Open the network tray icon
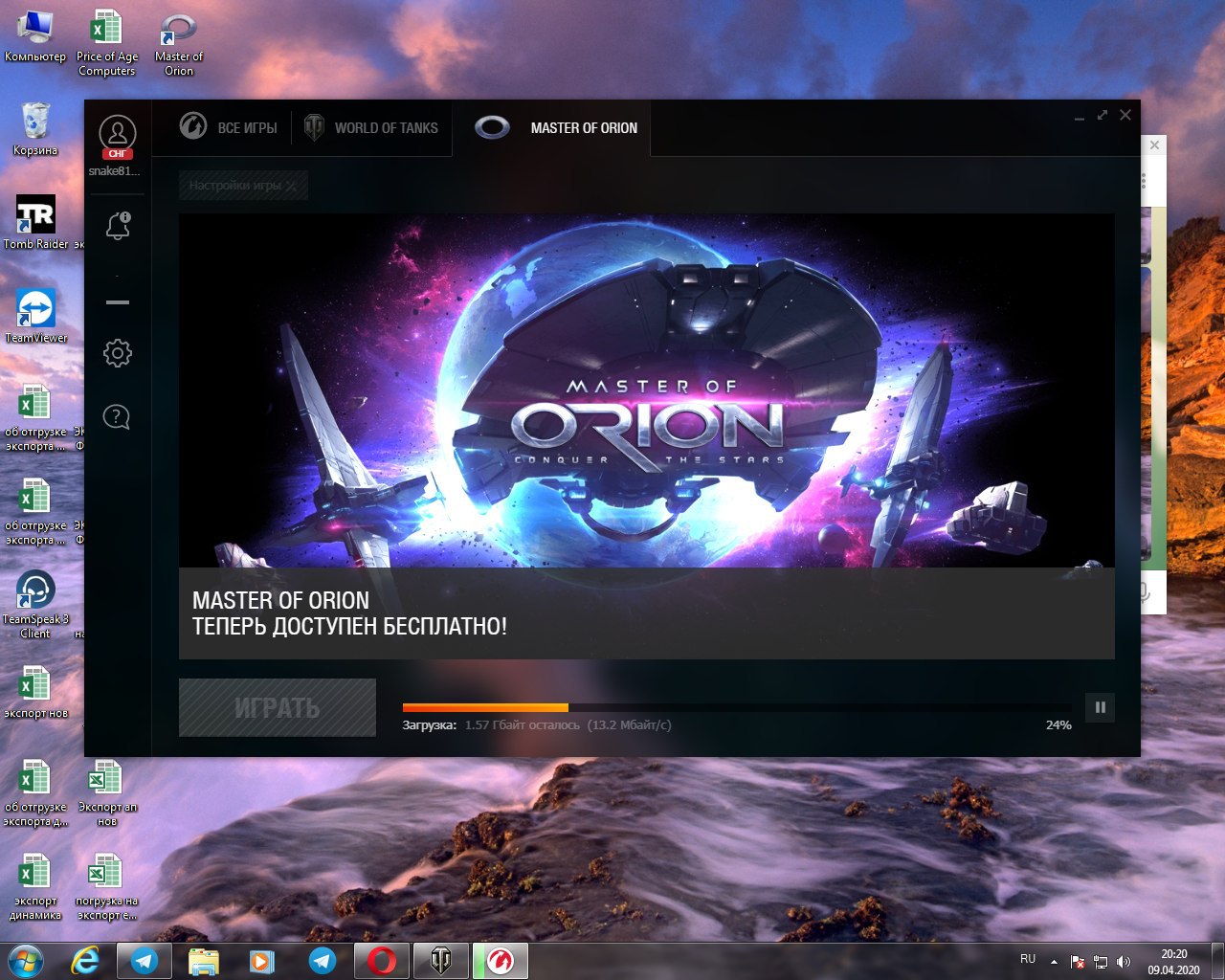 [1101, 962]
